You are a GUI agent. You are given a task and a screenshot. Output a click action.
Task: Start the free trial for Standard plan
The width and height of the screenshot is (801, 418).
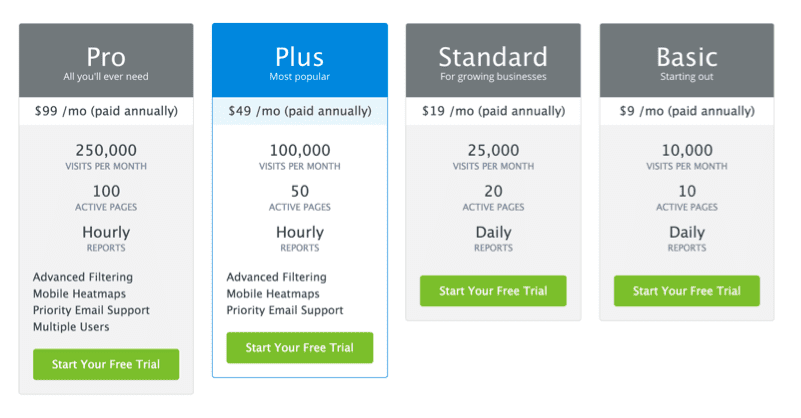pyautogui.click(x=493, y=291)
